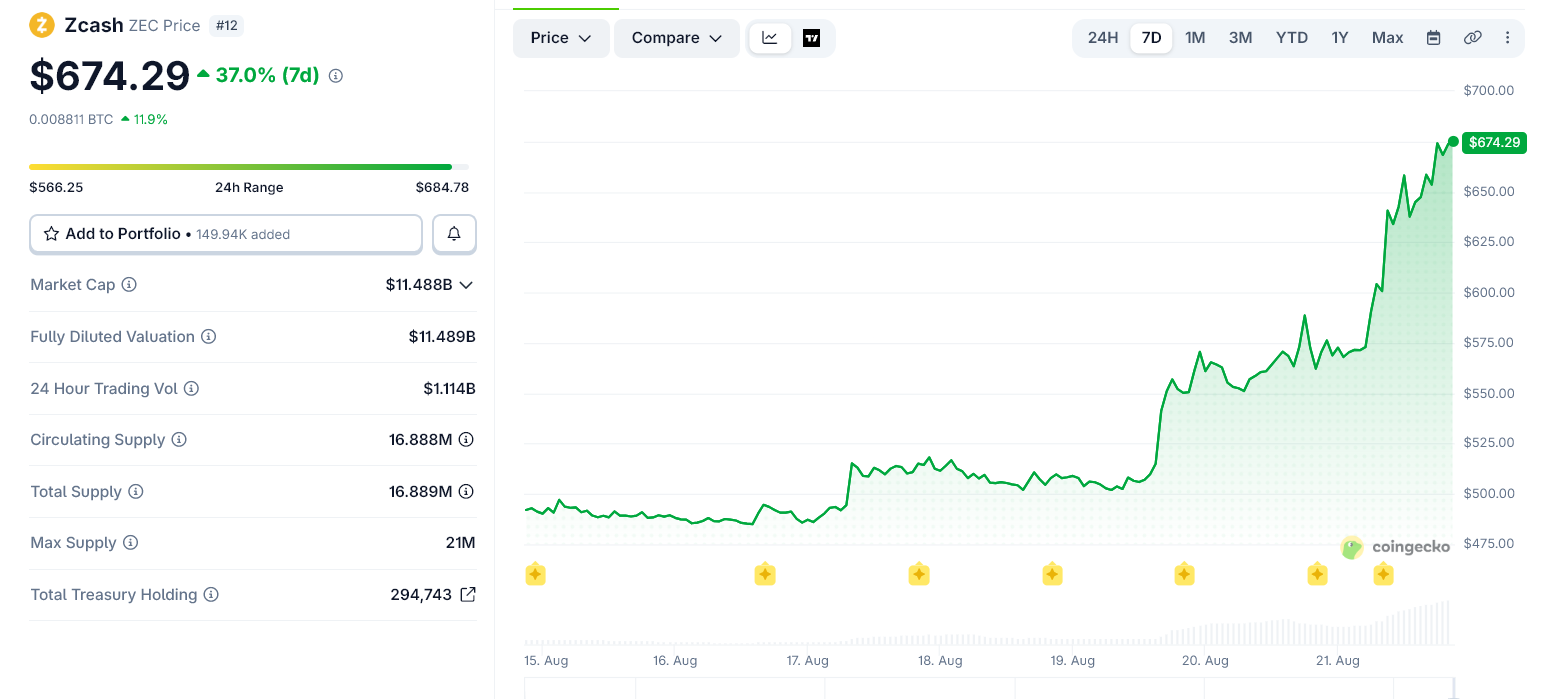Image resolution: width=1543 pixels, height=699 pixels.
Task: Click the $684.78 24h high value
Action: (442, 187)
